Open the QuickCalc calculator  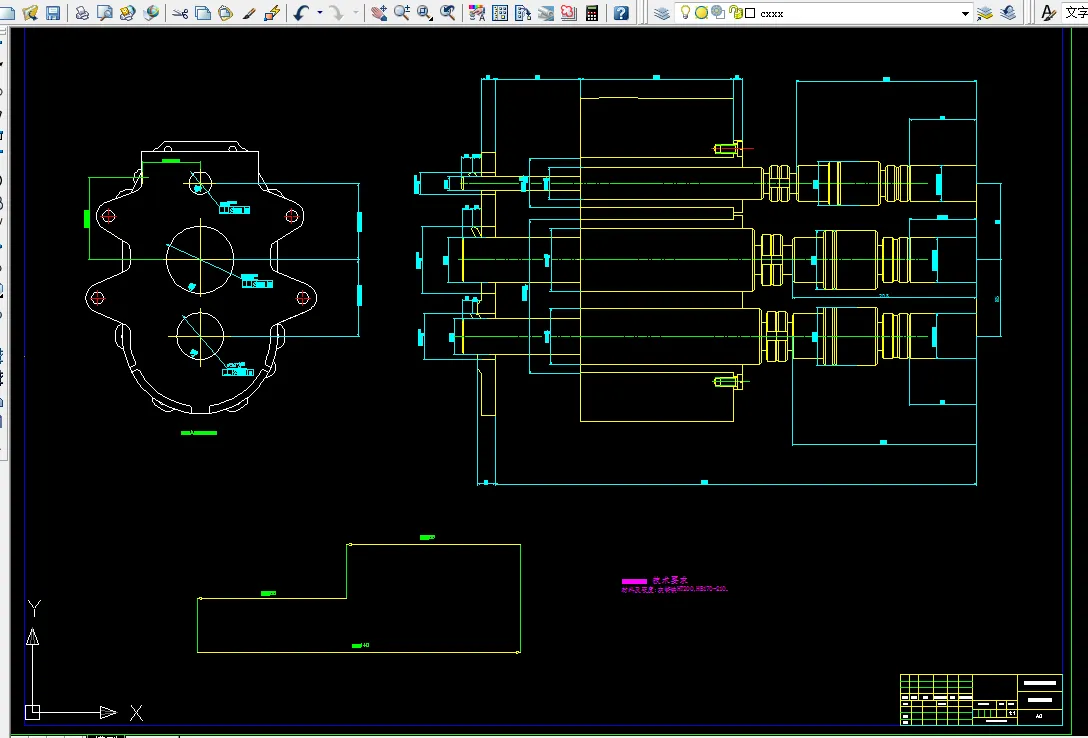592,13
